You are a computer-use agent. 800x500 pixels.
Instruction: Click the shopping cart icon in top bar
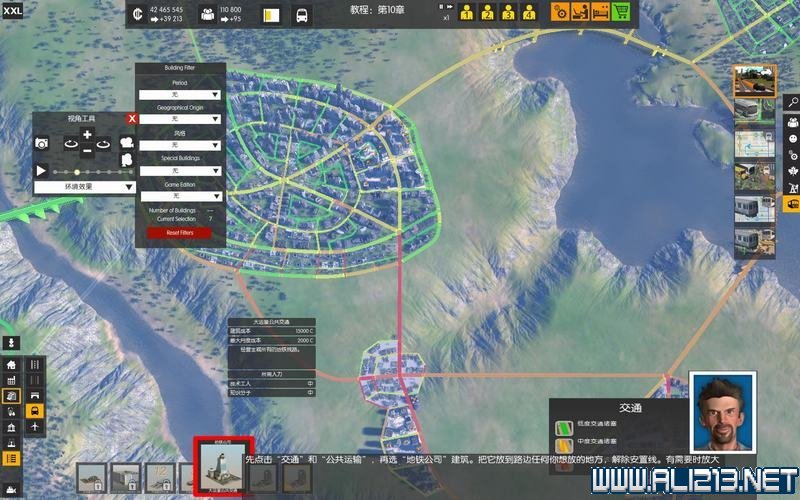coord(620,13)
